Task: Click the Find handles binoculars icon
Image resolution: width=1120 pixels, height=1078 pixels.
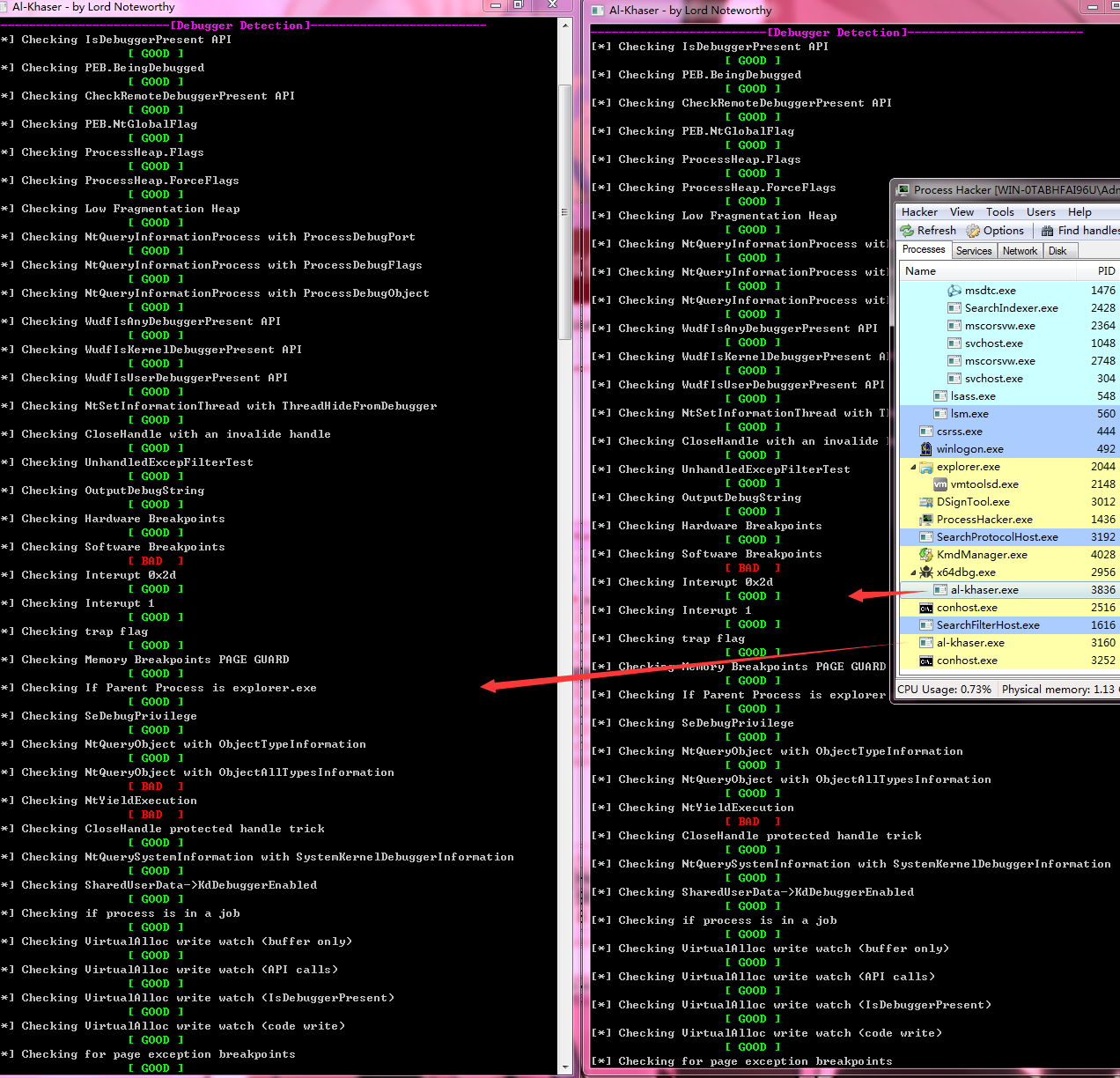Action: tap(1048, 231)
